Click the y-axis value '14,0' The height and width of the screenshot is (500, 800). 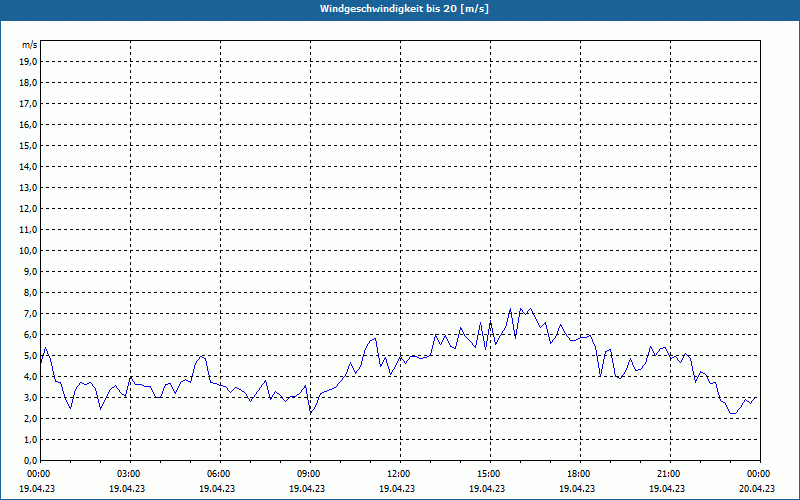(x=28, y=166)
